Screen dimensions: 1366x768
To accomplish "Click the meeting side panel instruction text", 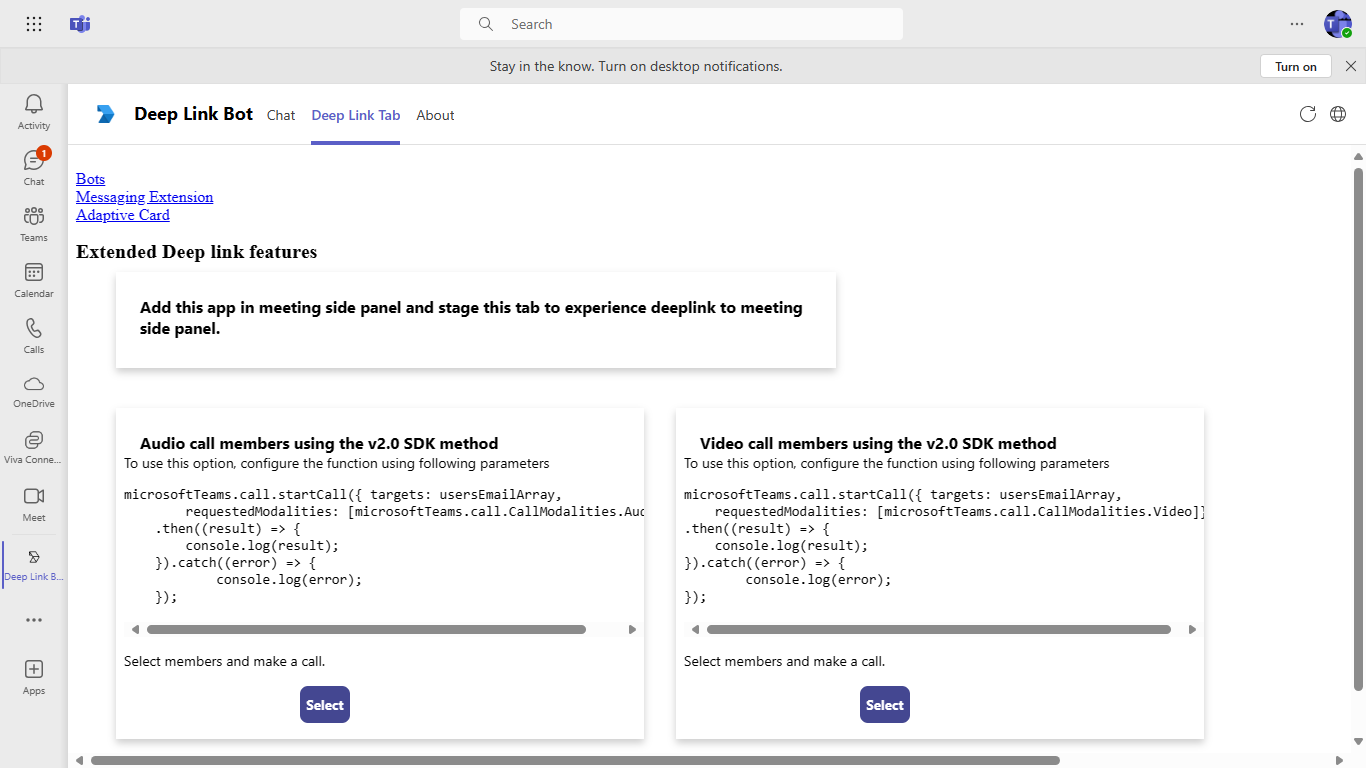I will pyautogui.click(x=471, y=318).
